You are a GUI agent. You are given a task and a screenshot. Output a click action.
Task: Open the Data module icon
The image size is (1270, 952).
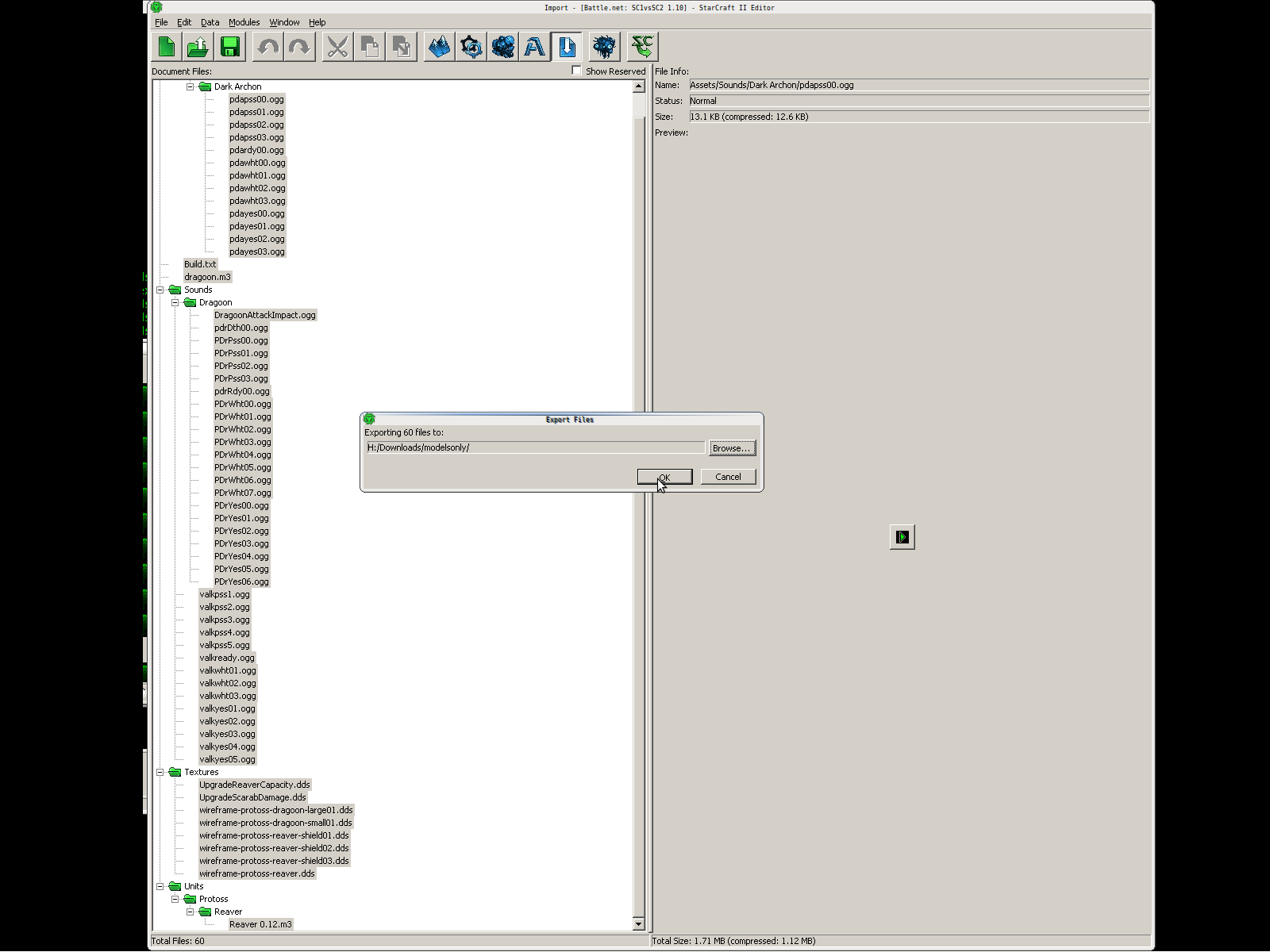pyautogui.click(x=503, y=47)
